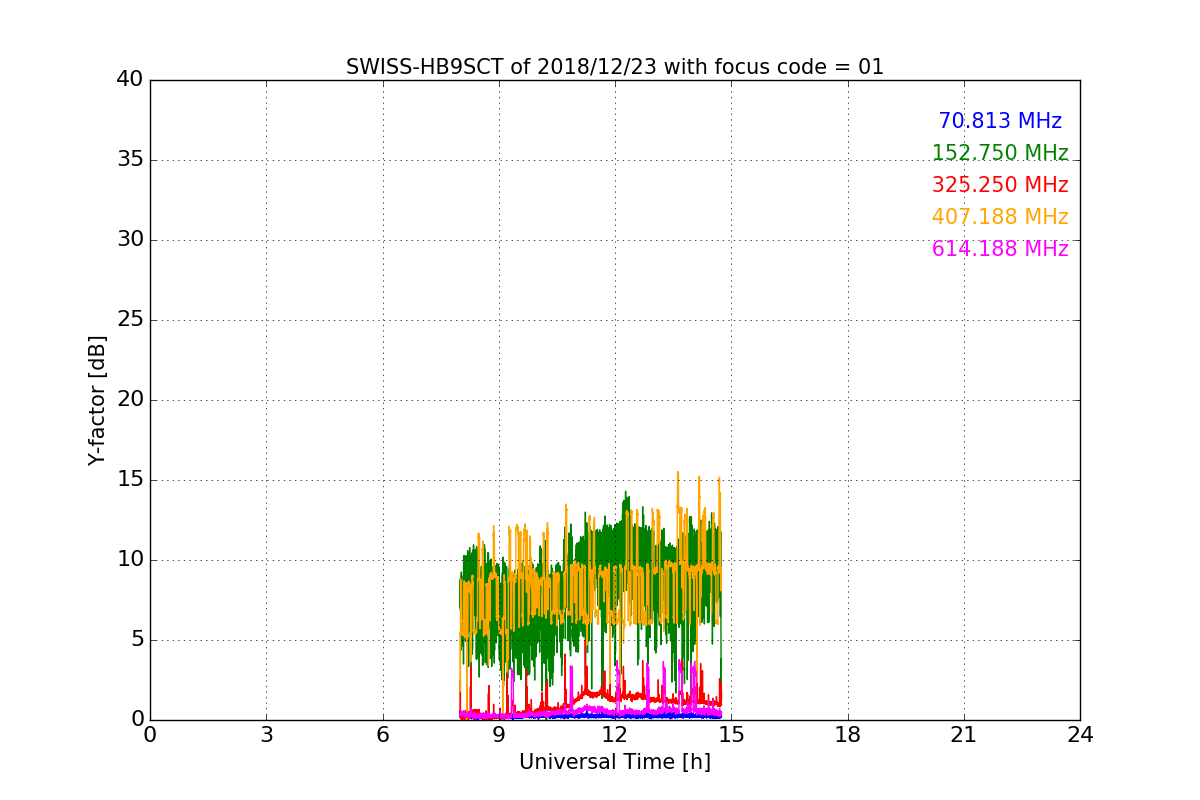Click the y-axis tick label 10
This screenshot has width=1200, height=800.
click(x=130, y=560)
